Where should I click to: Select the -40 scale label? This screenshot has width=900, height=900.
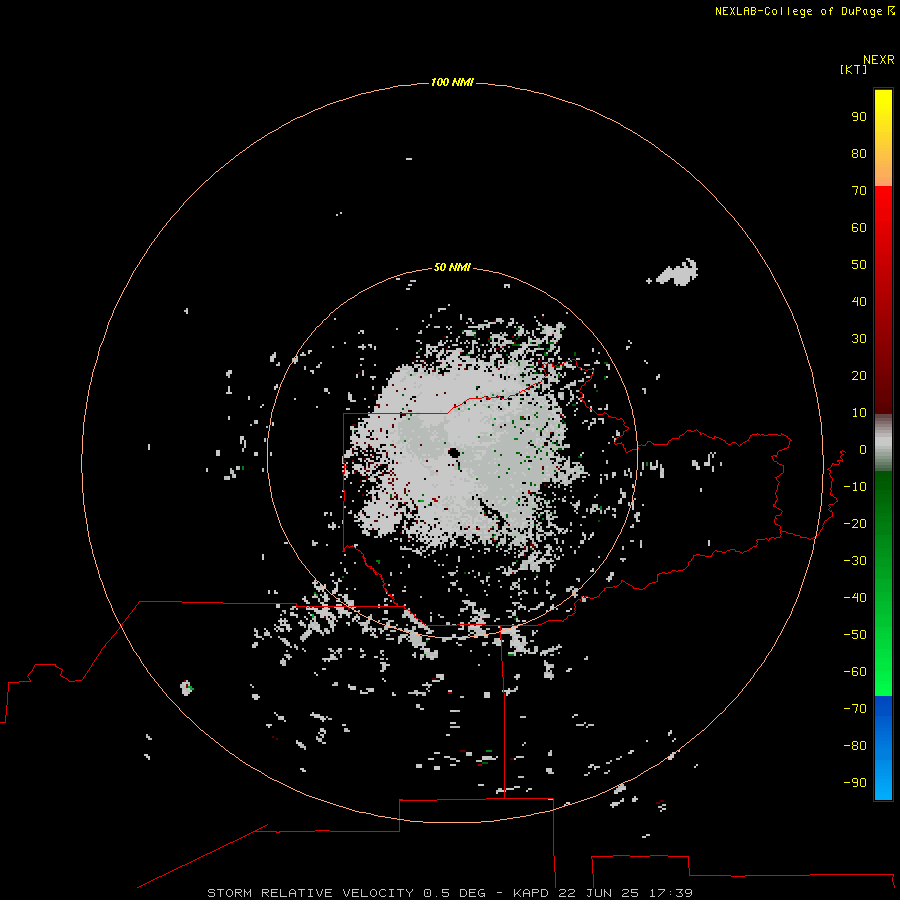(855, 598)
